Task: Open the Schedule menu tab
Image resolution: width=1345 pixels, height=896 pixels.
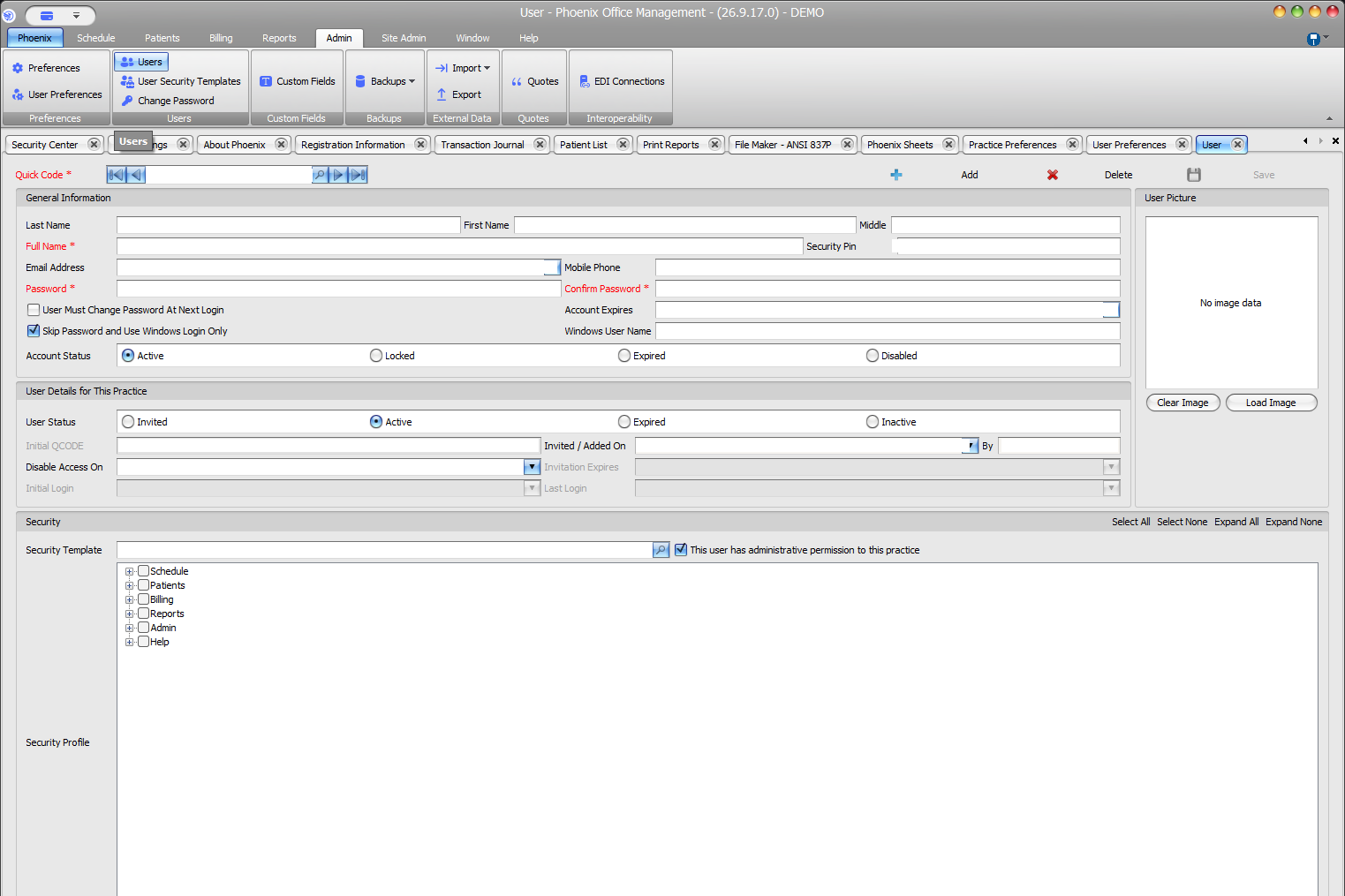Action: point(96,38)
